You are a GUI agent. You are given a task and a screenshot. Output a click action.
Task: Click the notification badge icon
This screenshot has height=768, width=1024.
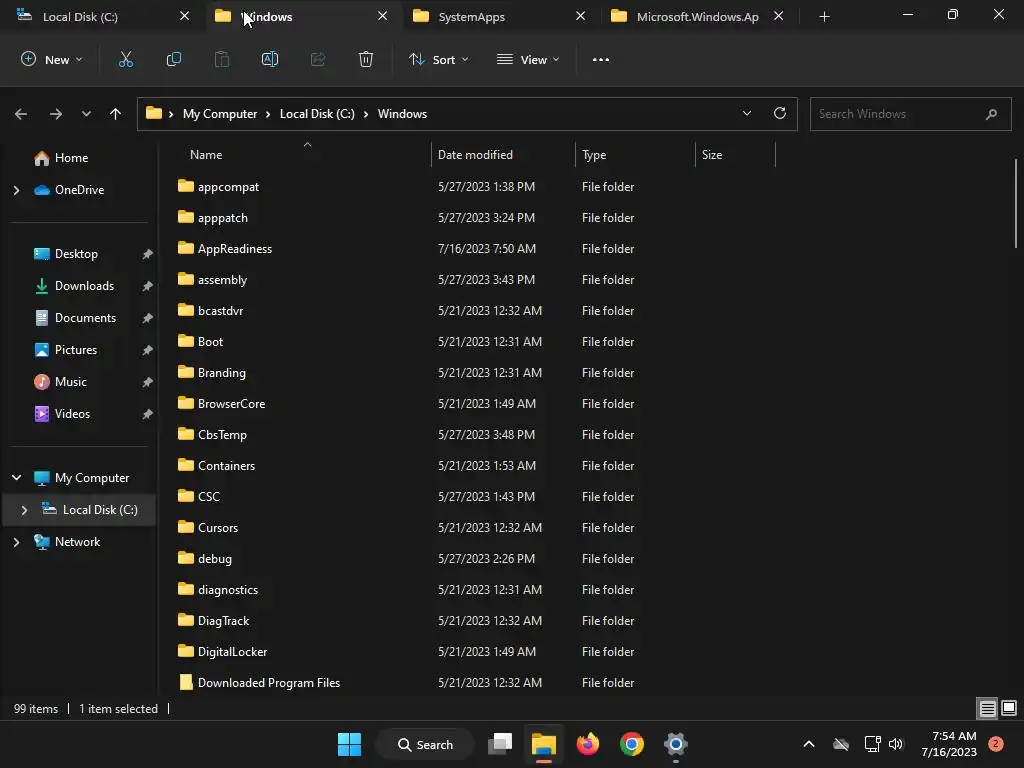pyautogui.click(x=996, y=744)
